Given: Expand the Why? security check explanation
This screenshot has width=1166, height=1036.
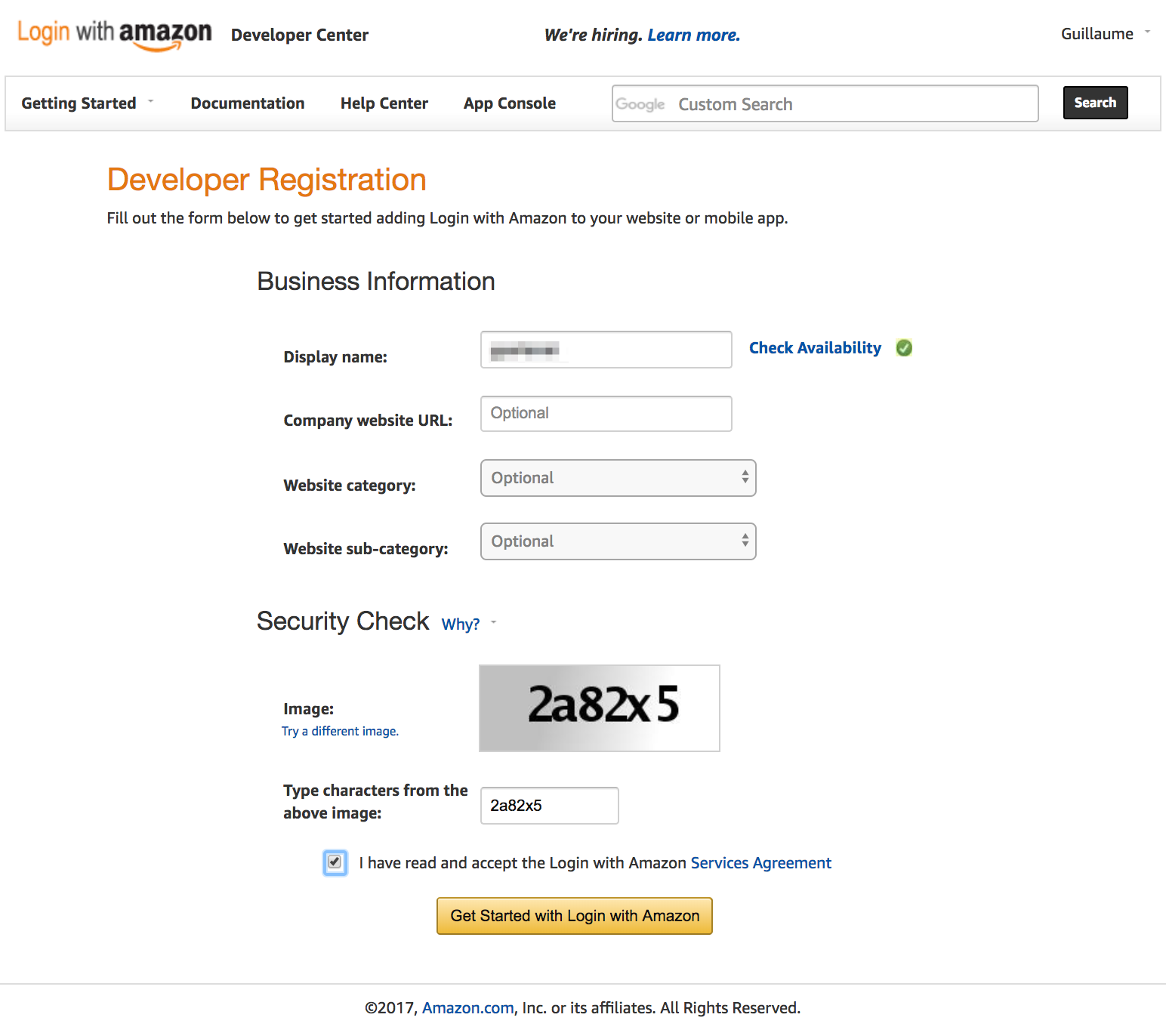Looking at the screenshot, I should tap(468, 624).
